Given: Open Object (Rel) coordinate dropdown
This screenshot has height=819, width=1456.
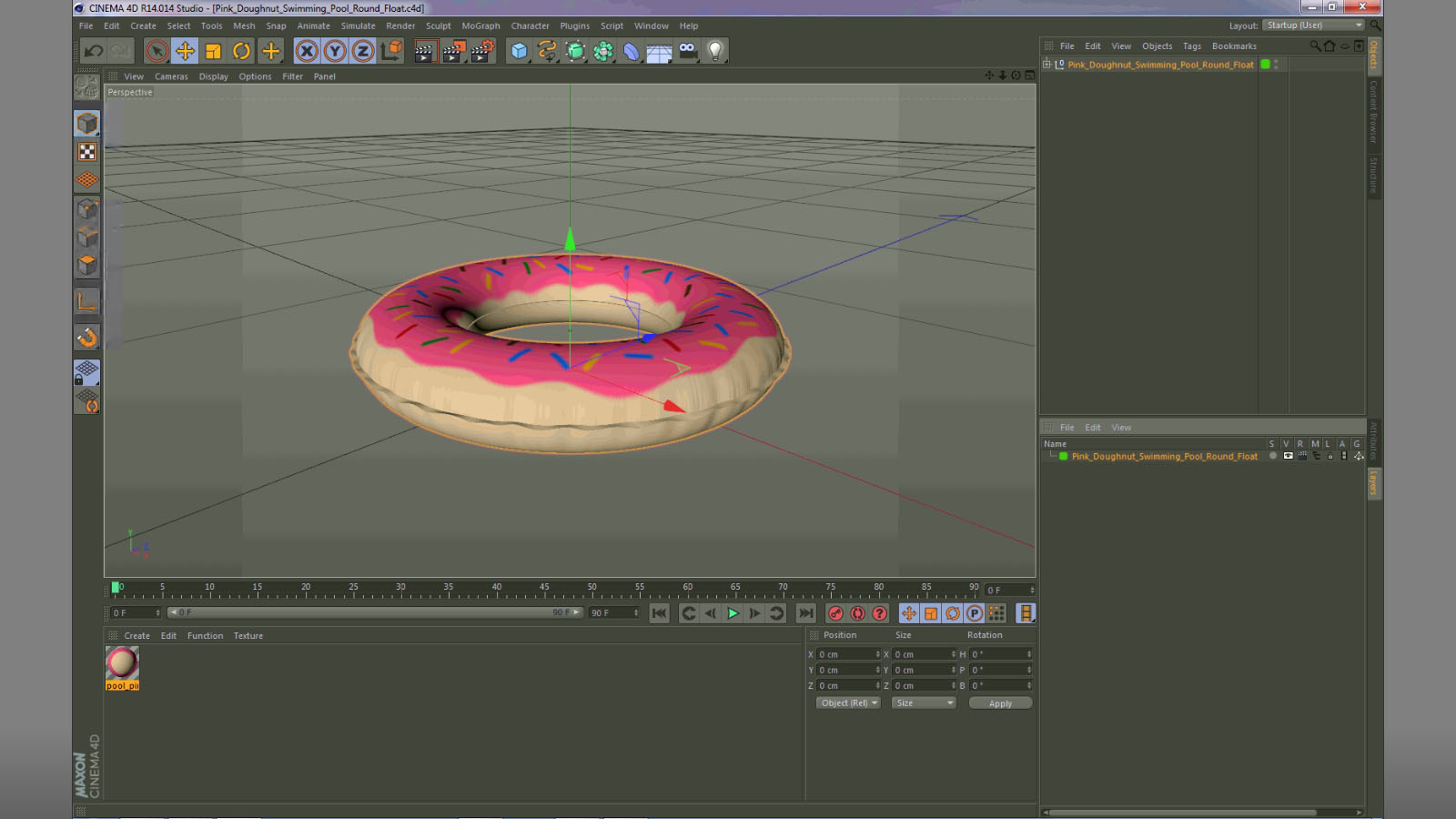Looking at the screenshot, I should pos(848,703).
